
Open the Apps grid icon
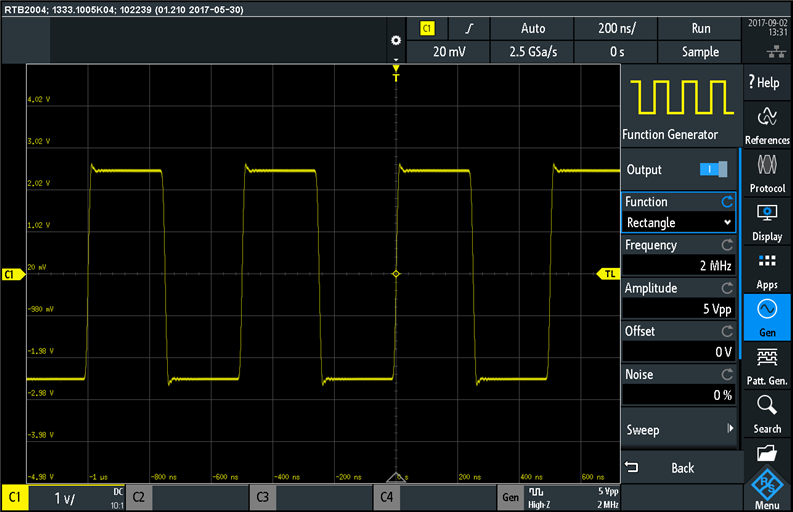click(x=767, y=270)
